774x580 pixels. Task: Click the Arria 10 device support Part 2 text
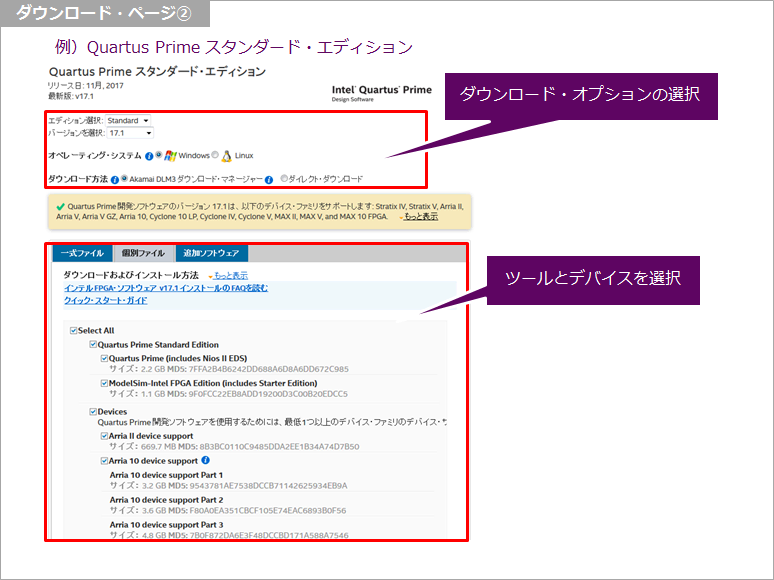click(x=166, y=500)
